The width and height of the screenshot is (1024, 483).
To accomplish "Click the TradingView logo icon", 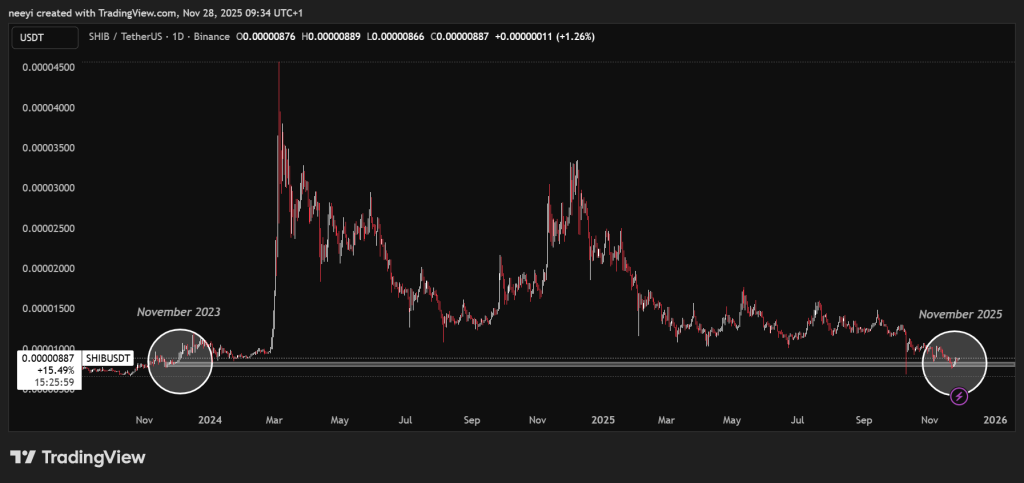I will point(22,457).
